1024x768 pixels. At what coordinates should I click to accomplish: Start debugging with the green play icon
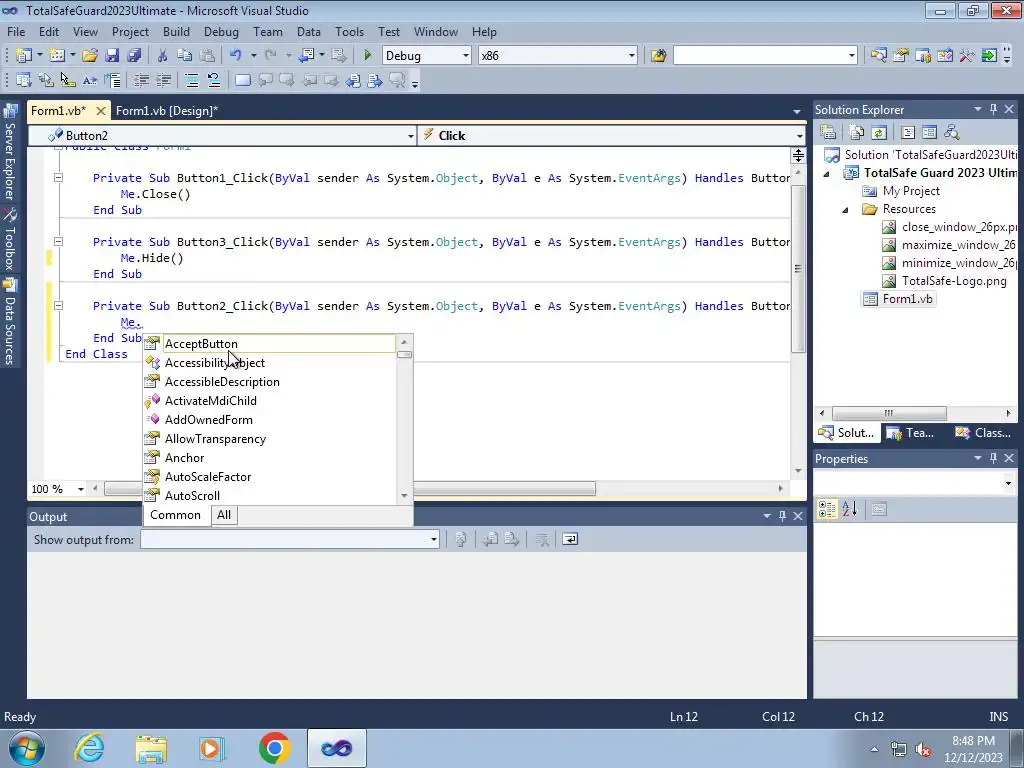pyautogui.click(x=367, y=56)
